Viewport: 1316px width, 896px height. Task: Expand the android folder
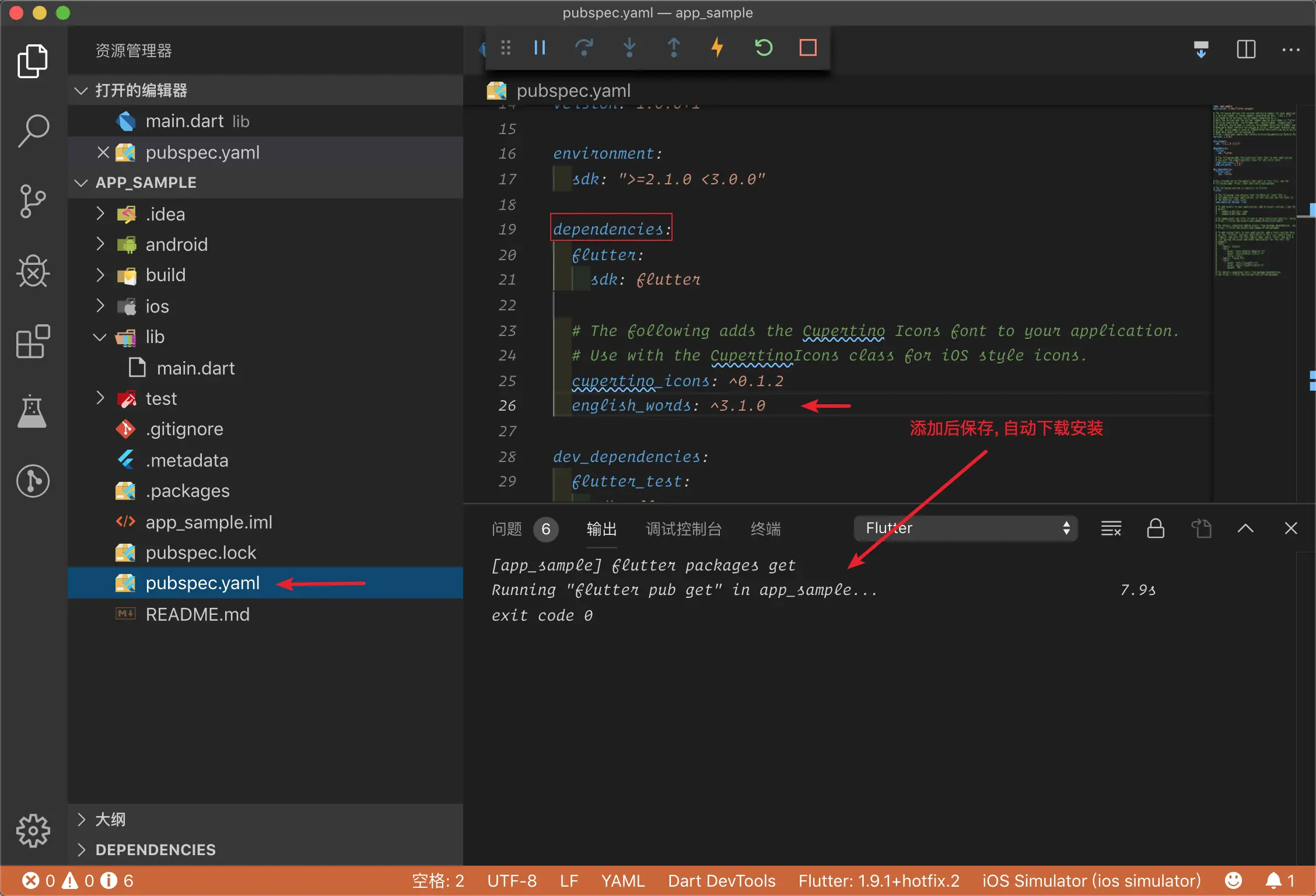point(176,244)
